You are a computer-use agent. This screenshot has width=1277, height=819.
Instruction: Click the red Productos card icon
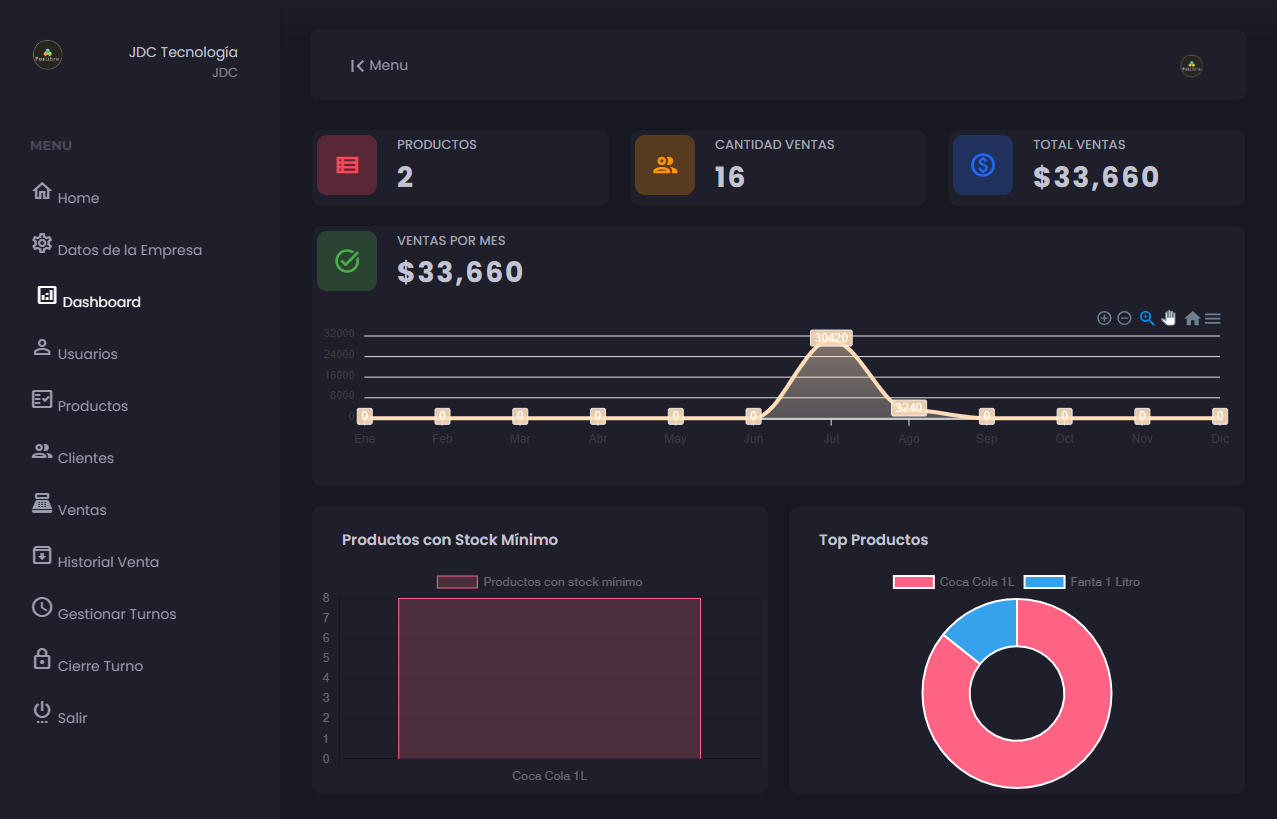click(x=347, y=166)
